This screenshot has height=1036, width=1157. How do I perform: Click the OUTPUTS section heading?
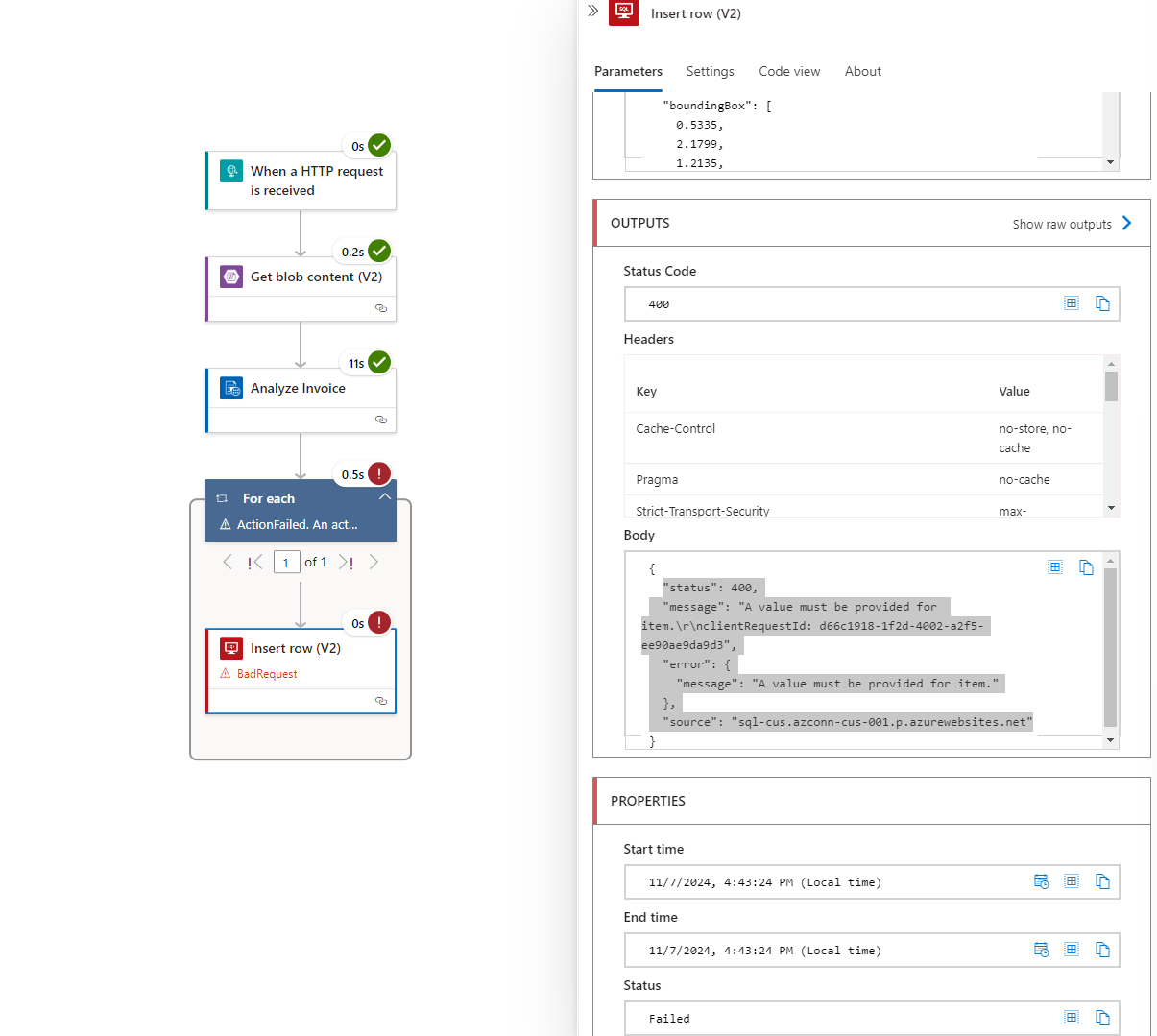click(x=640, y=223)
